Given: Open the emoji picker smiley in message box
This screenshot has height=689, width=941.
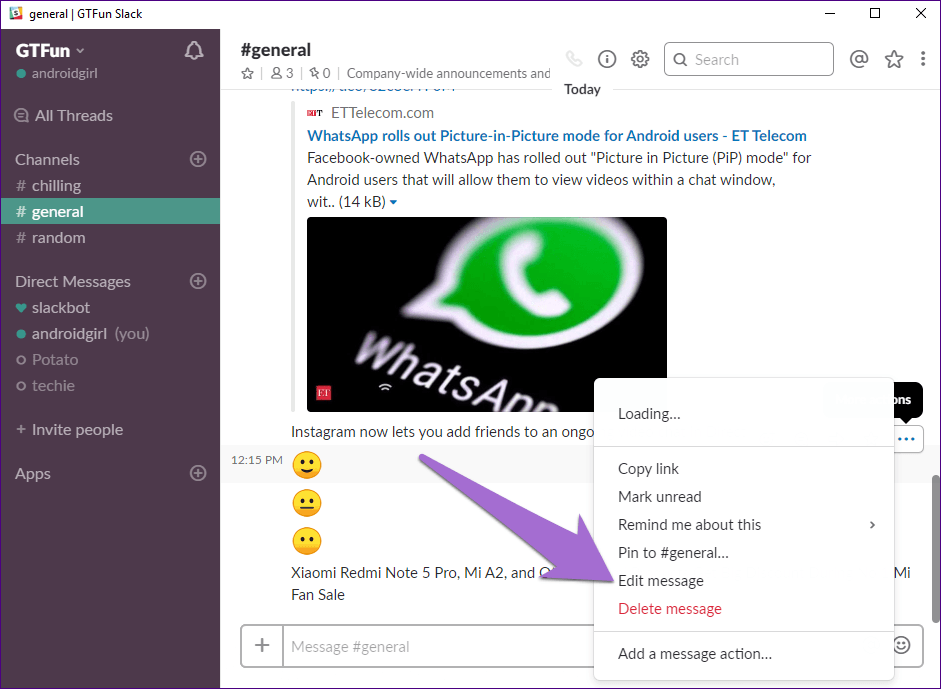Looking at the screenshot, I should pos(902,645).
